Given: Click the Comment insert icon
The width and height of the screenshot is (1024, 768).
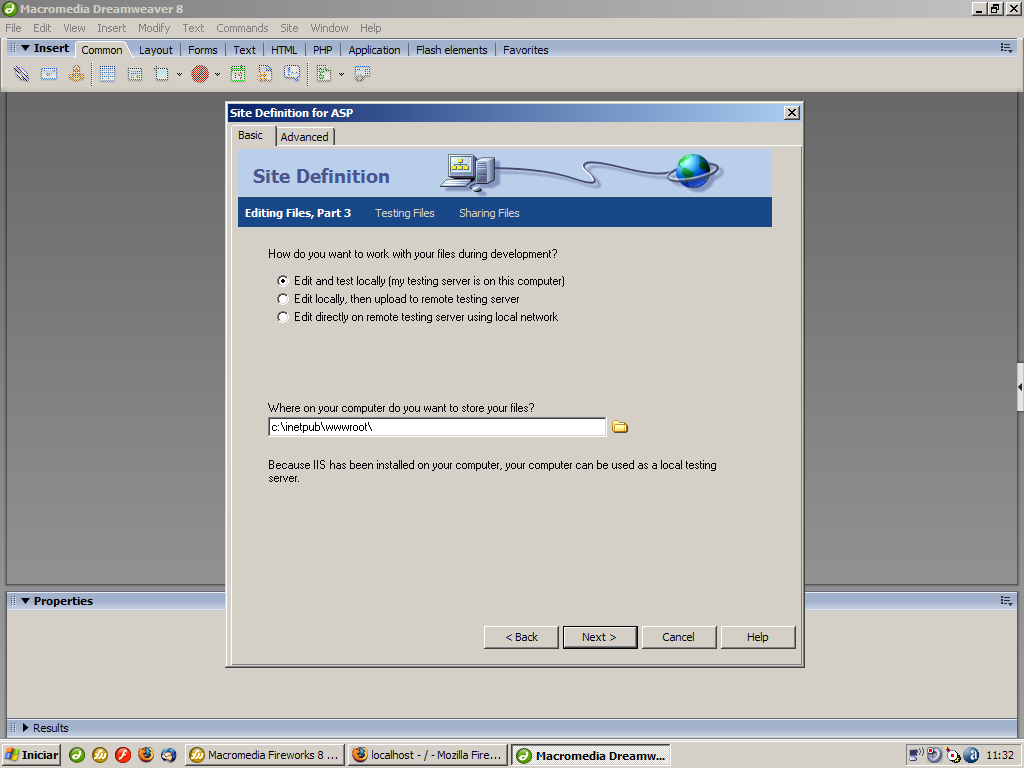Looking at the screenshot, I should click(x=292, y=74).
